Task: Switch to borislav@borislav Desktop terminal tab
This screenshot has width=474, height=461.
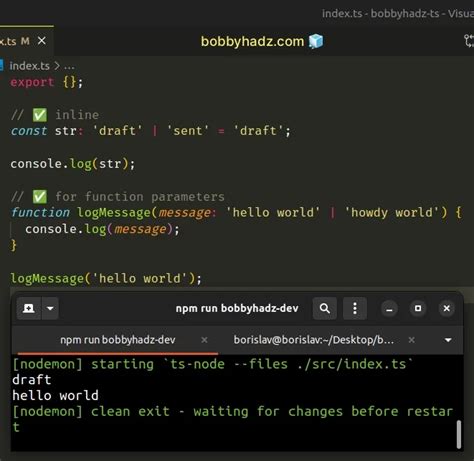Action: (314, 340)
